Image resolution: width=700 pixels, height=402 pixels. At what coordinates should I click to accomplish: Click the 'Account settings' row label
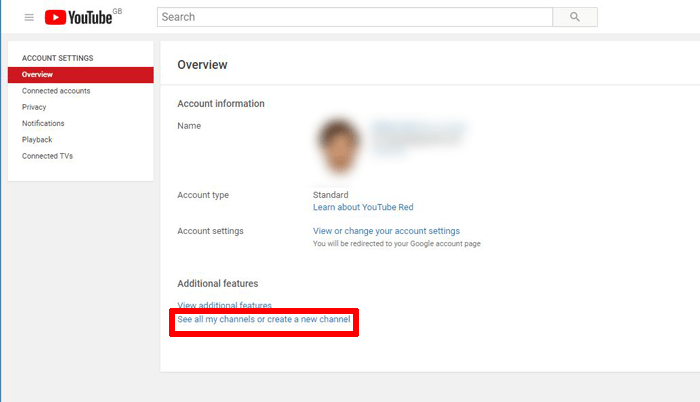(x=210, y=231)
